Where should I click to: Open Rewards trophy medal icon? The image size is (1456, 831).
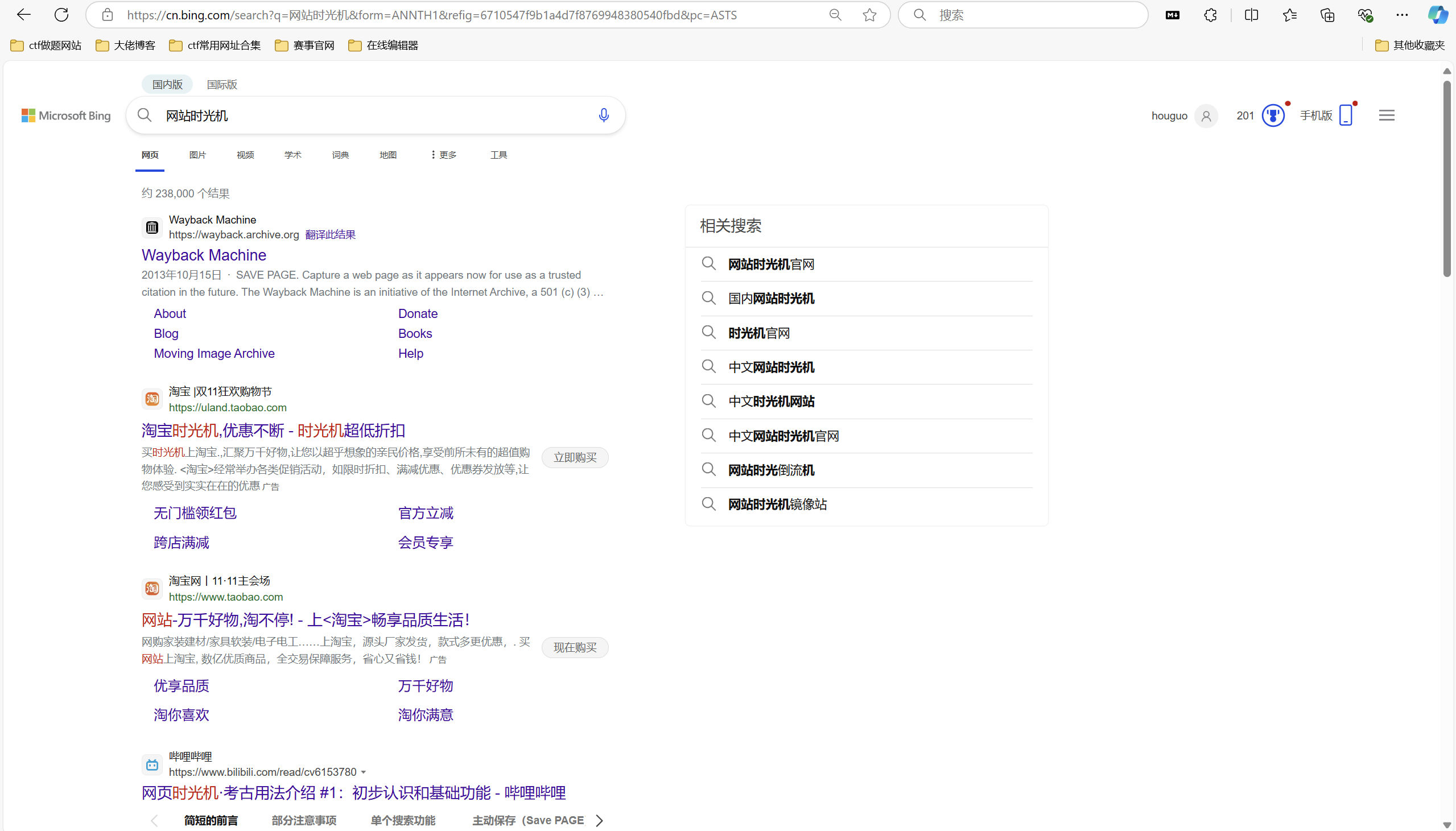[1273, 115]
